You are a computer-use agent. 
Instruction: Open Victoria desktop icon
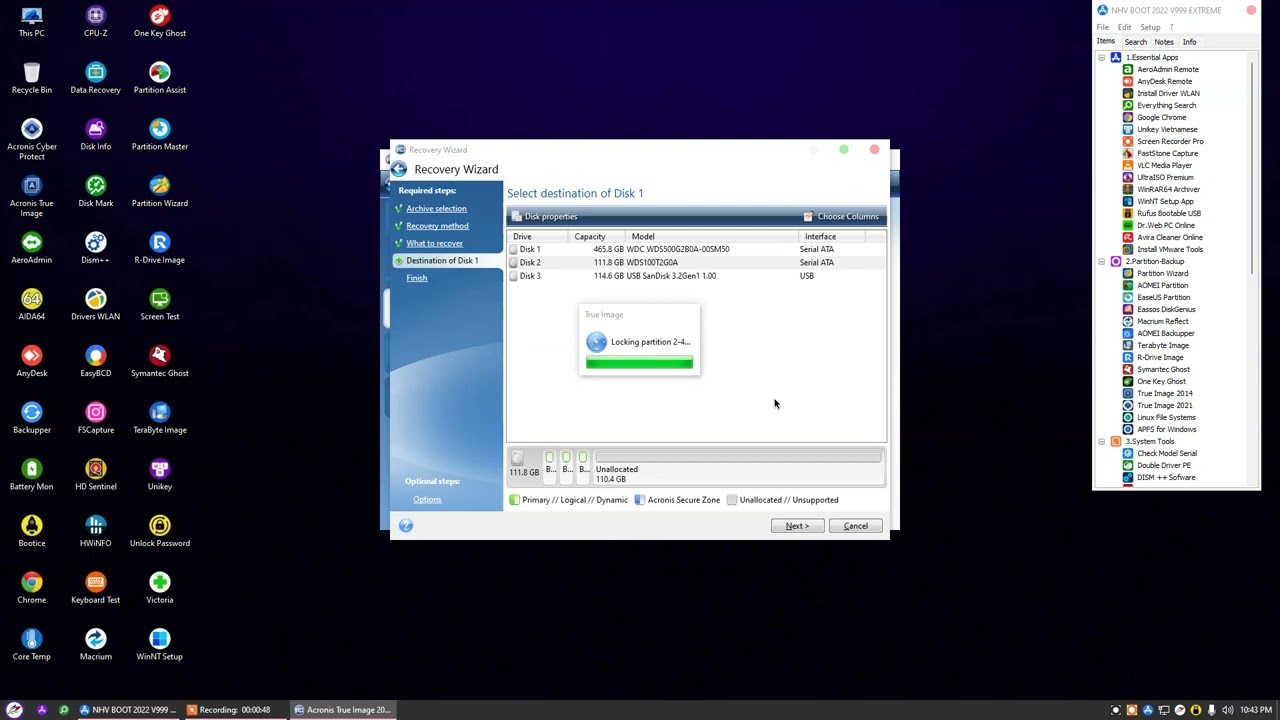[x=160, y=589]
